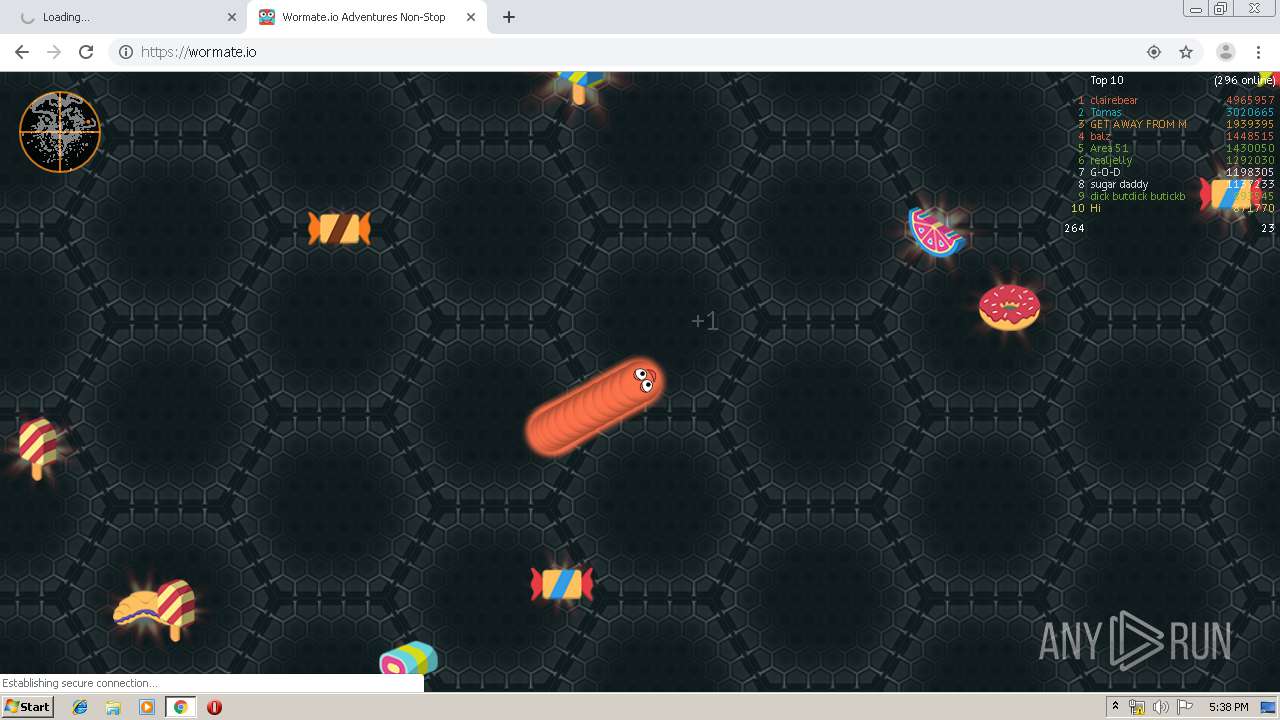Screen dimensions: 1280x720
Task: Click leaderboard entry sugar daddy
Action: pyautogui.click(x=1119, y=184)
